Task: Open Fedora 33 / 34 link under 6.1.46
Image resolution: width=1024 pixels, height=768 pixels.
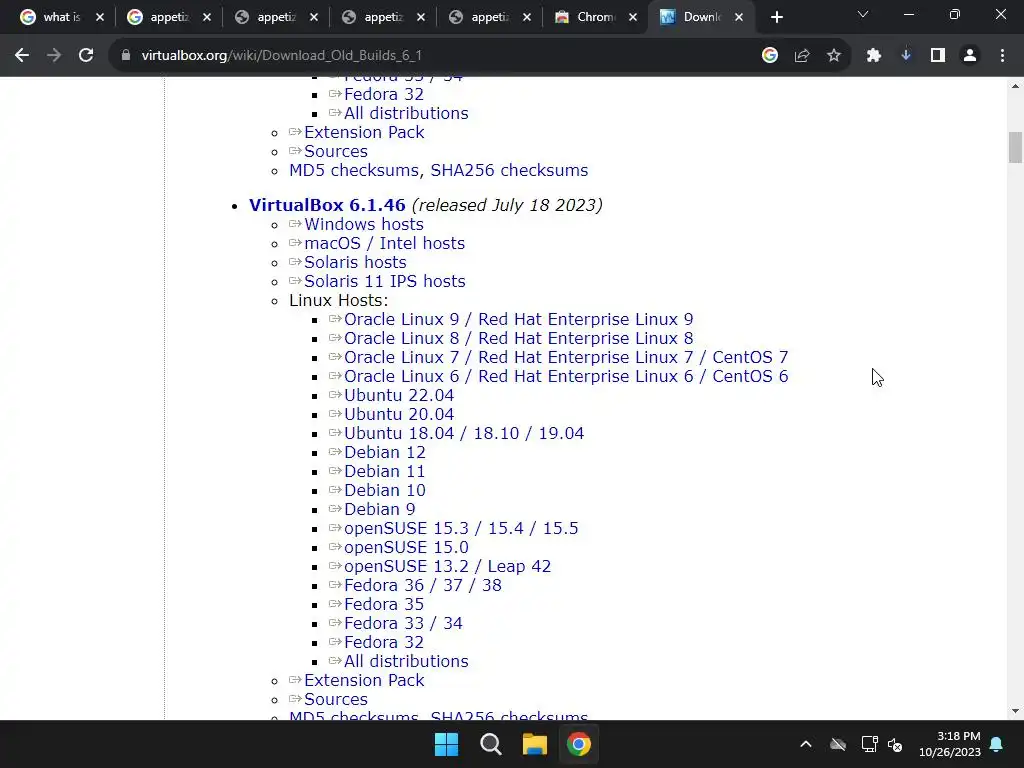Action: pyautogui.click(x=403, y=623)
